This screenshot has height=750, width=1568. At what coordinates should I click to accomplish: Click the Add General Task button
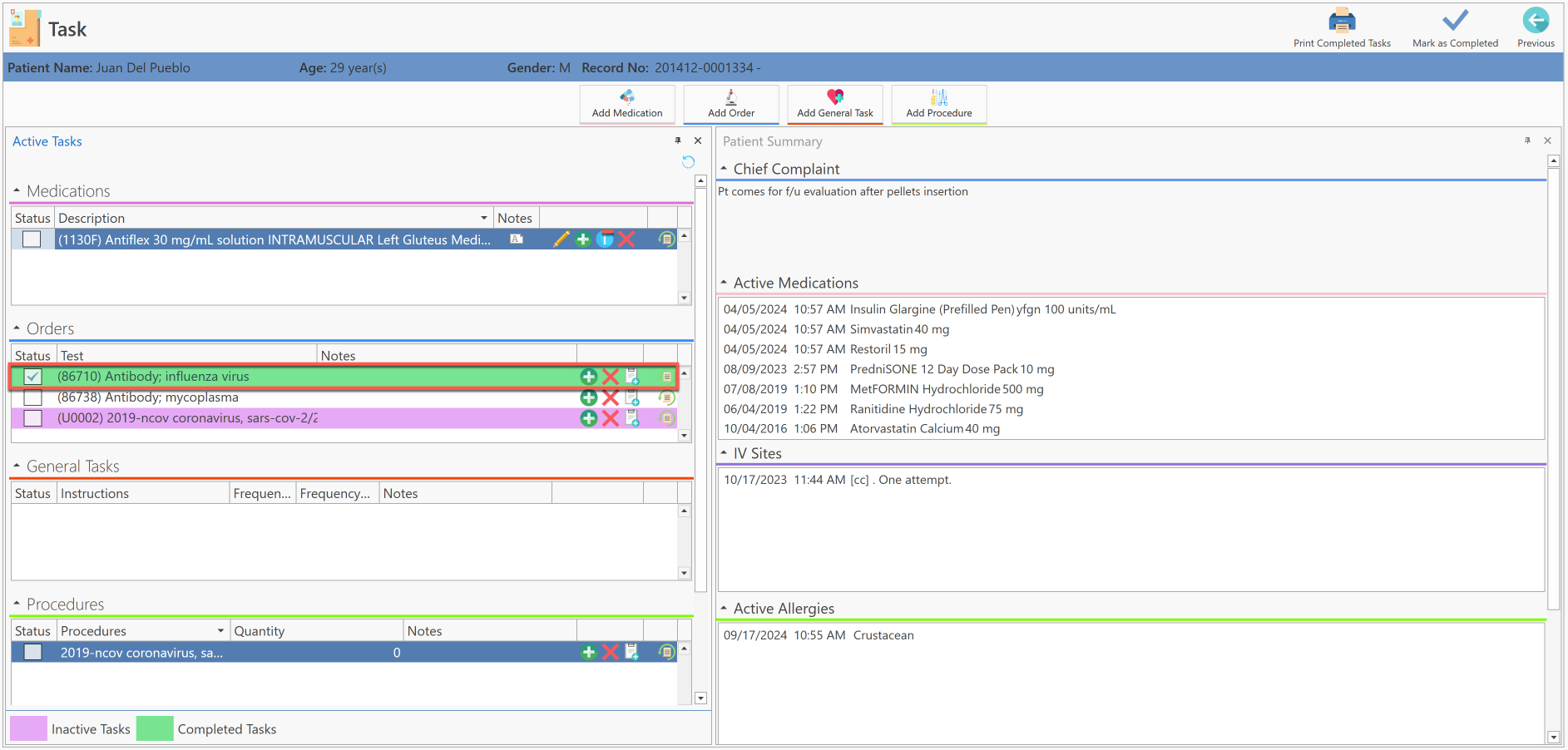(x=835, y=104)
